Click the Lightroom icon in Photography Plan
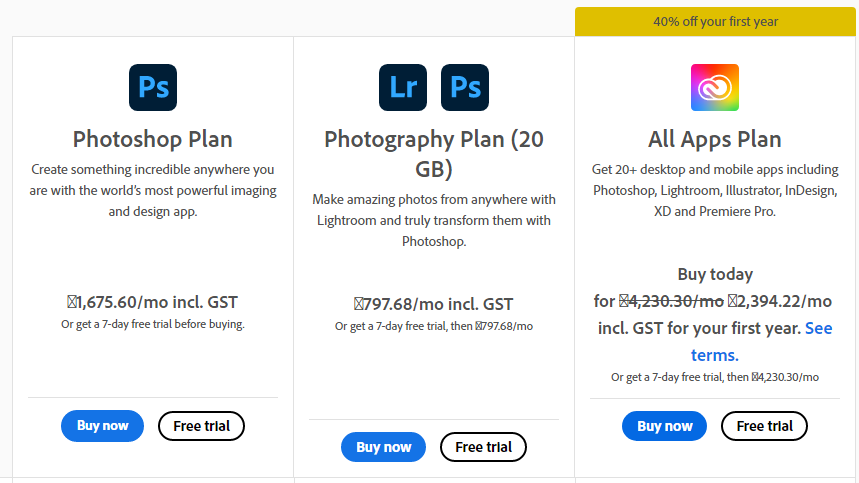Screen dimensions: 859x483 pyautogui.click(x=403, y=87)
